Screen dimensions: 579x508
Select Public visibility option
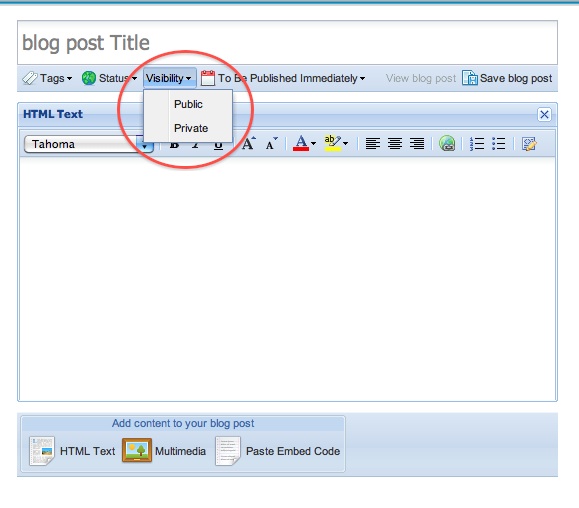[188, 104]
